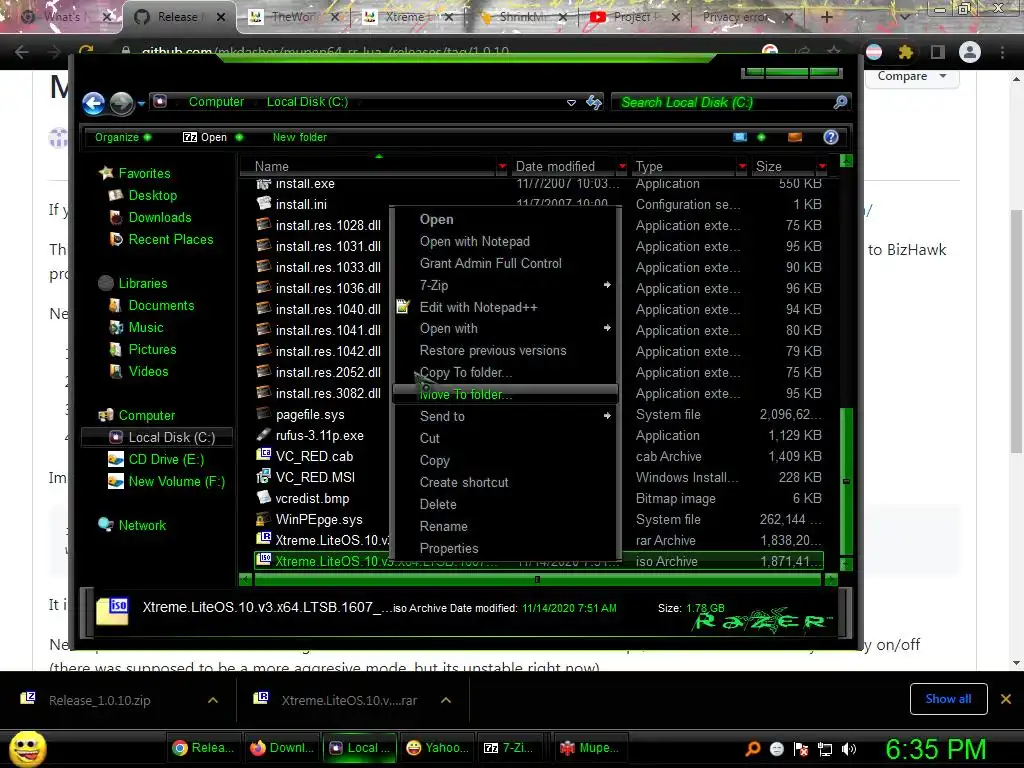1024x768 pixels.
Task: Click the Explorer forward arrow button
Action: coord(121,103)
